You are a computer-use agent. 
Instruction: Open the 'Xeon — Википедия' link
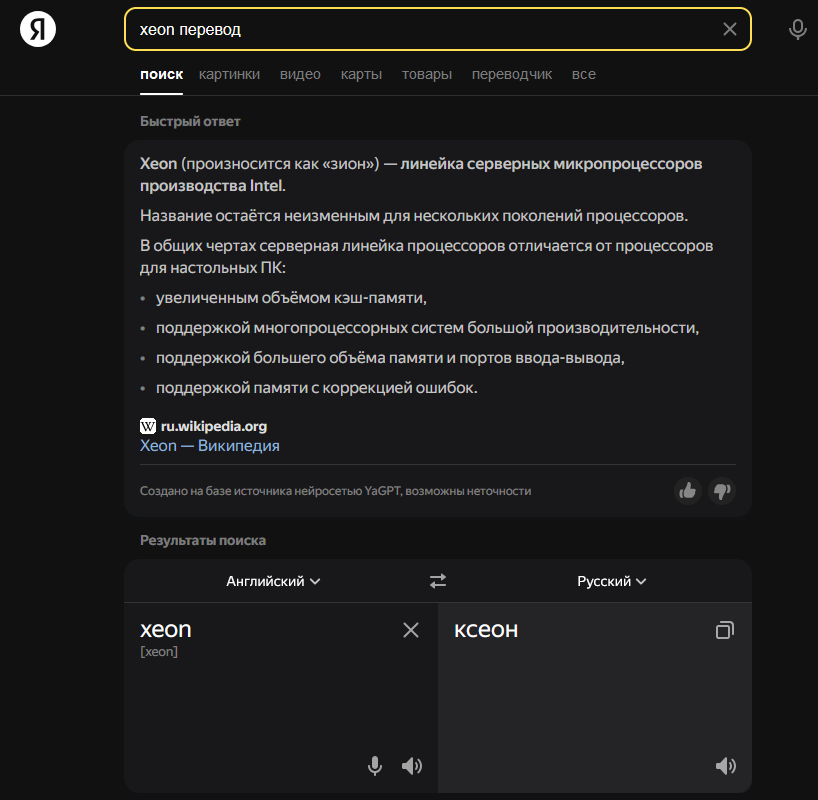tap(210, 446)
